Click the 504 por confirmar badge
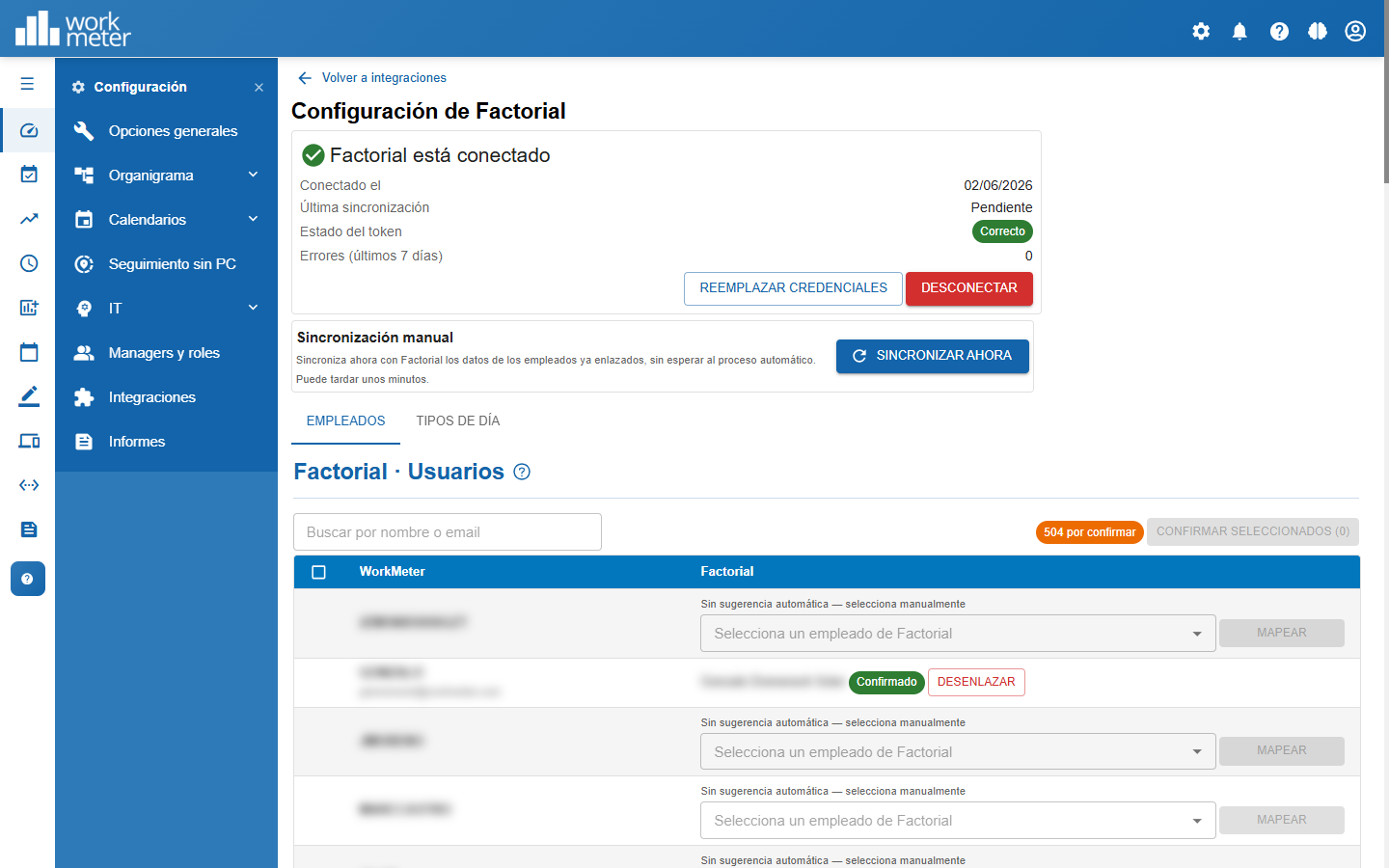The image size is (1389, 868). coord(1089,532)
